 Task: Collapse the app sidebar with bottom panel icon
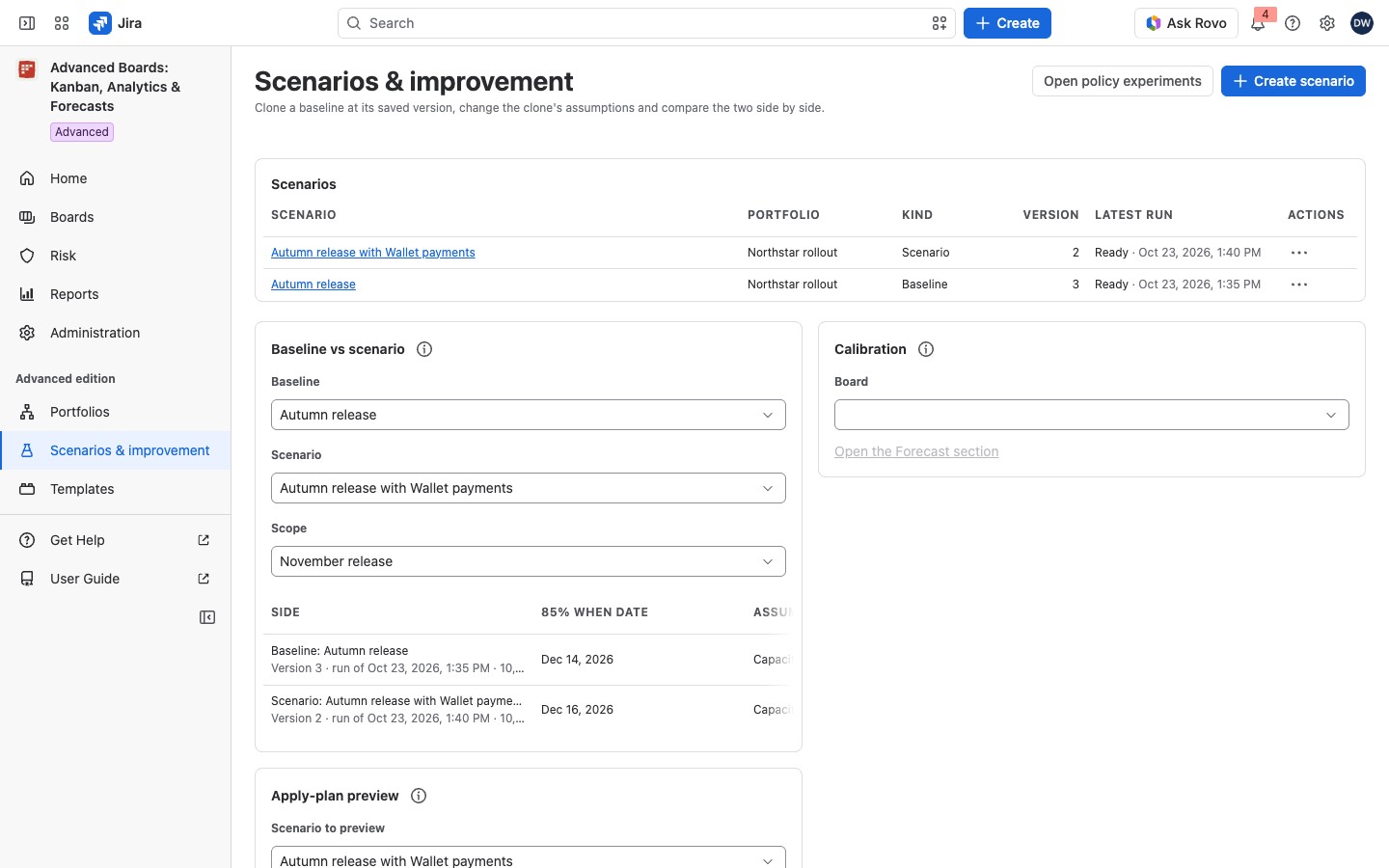207,617
